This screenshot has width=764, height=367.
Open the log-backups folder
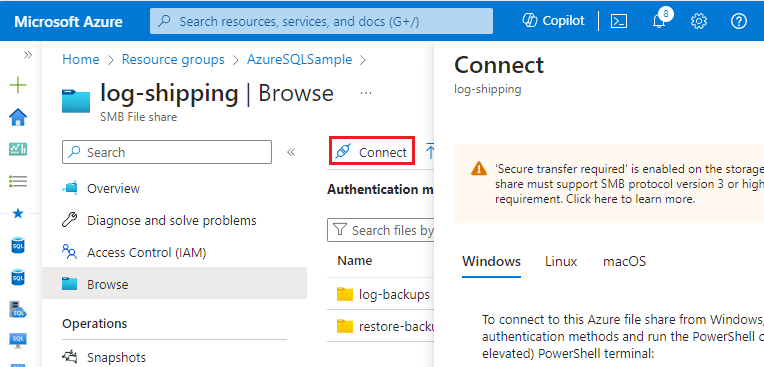[x=394, y=294]
